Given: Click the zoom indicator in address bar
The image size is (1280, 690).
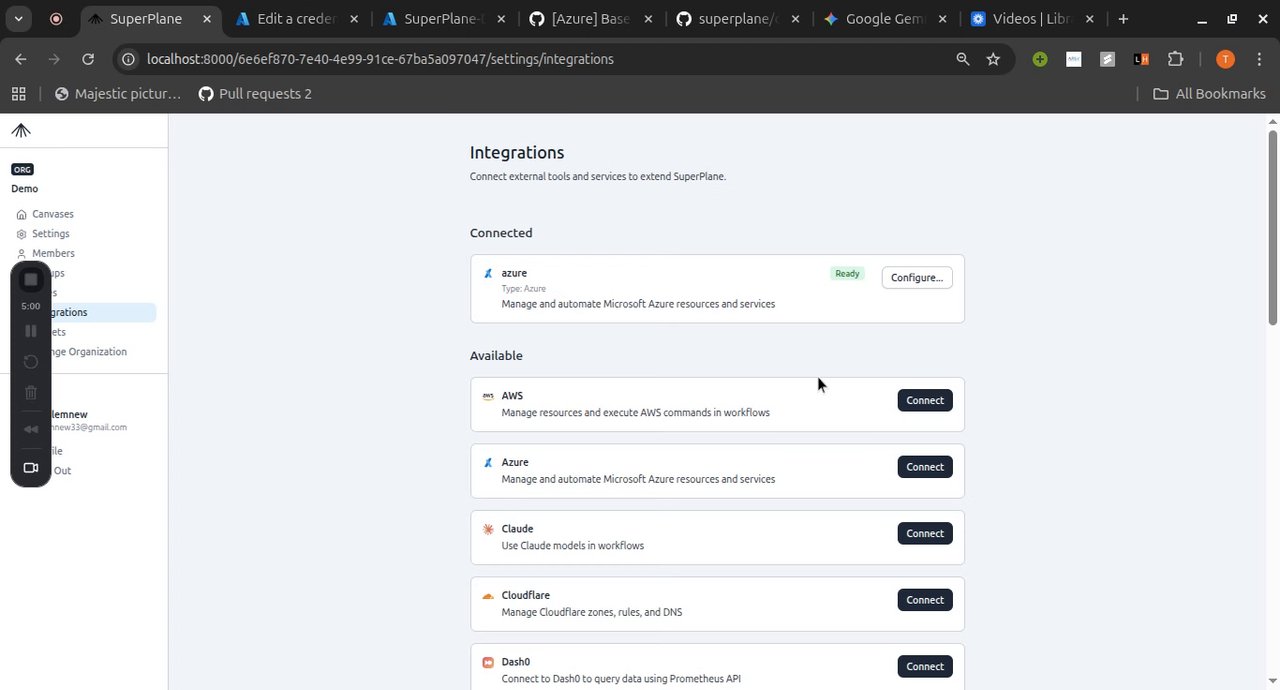Looking at the screenshot, I should tap(963, 59).
